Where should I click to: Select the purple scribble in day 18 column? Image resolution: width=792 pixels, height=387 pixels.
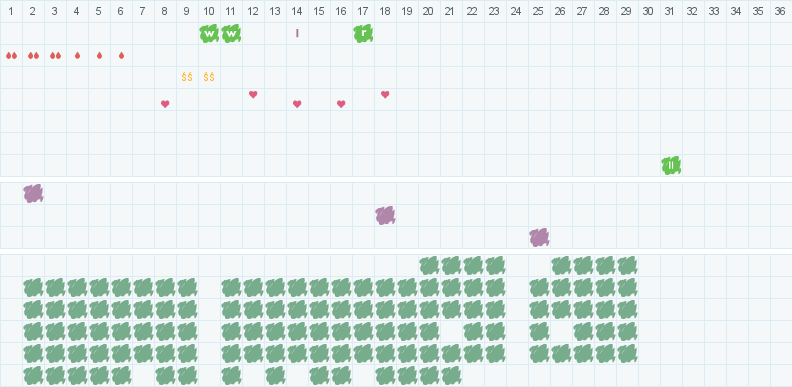point(385,216)
